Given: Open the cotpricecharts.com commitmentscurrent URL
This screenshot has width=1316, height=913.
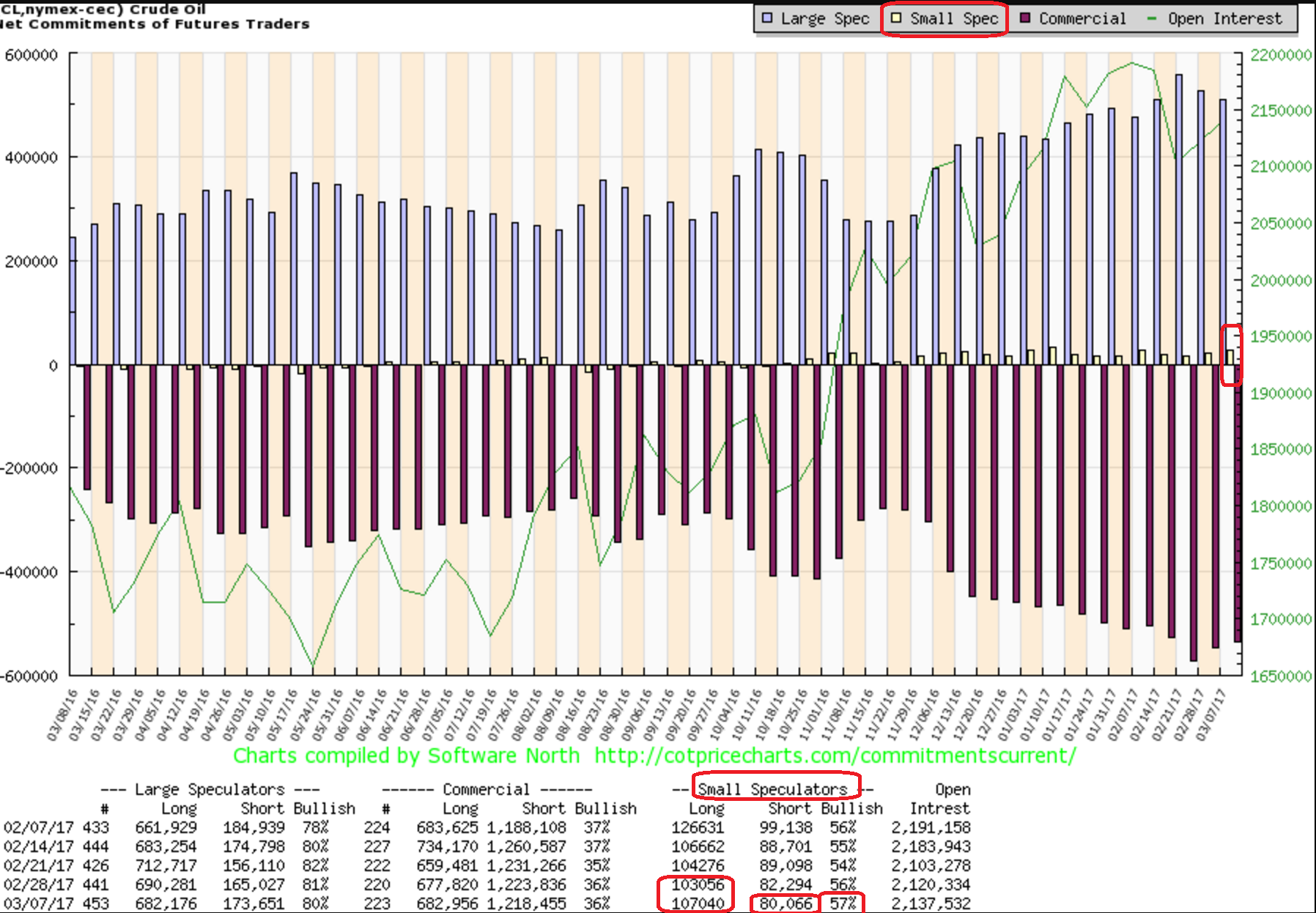Looking at the screenshot, I should point(835,755).
